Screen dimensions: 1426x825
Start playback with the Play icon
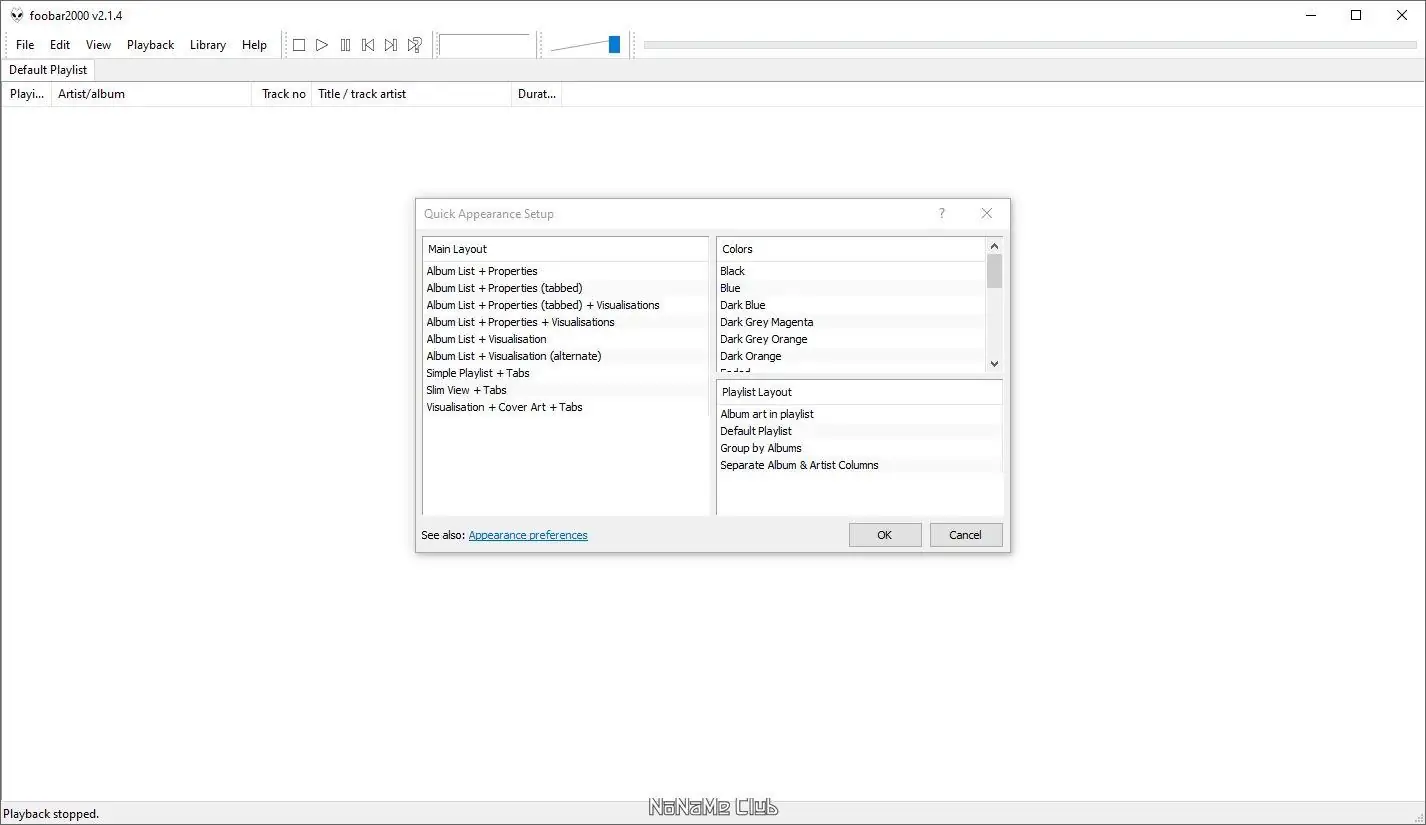pyautogui.click(x=322, y=45)
